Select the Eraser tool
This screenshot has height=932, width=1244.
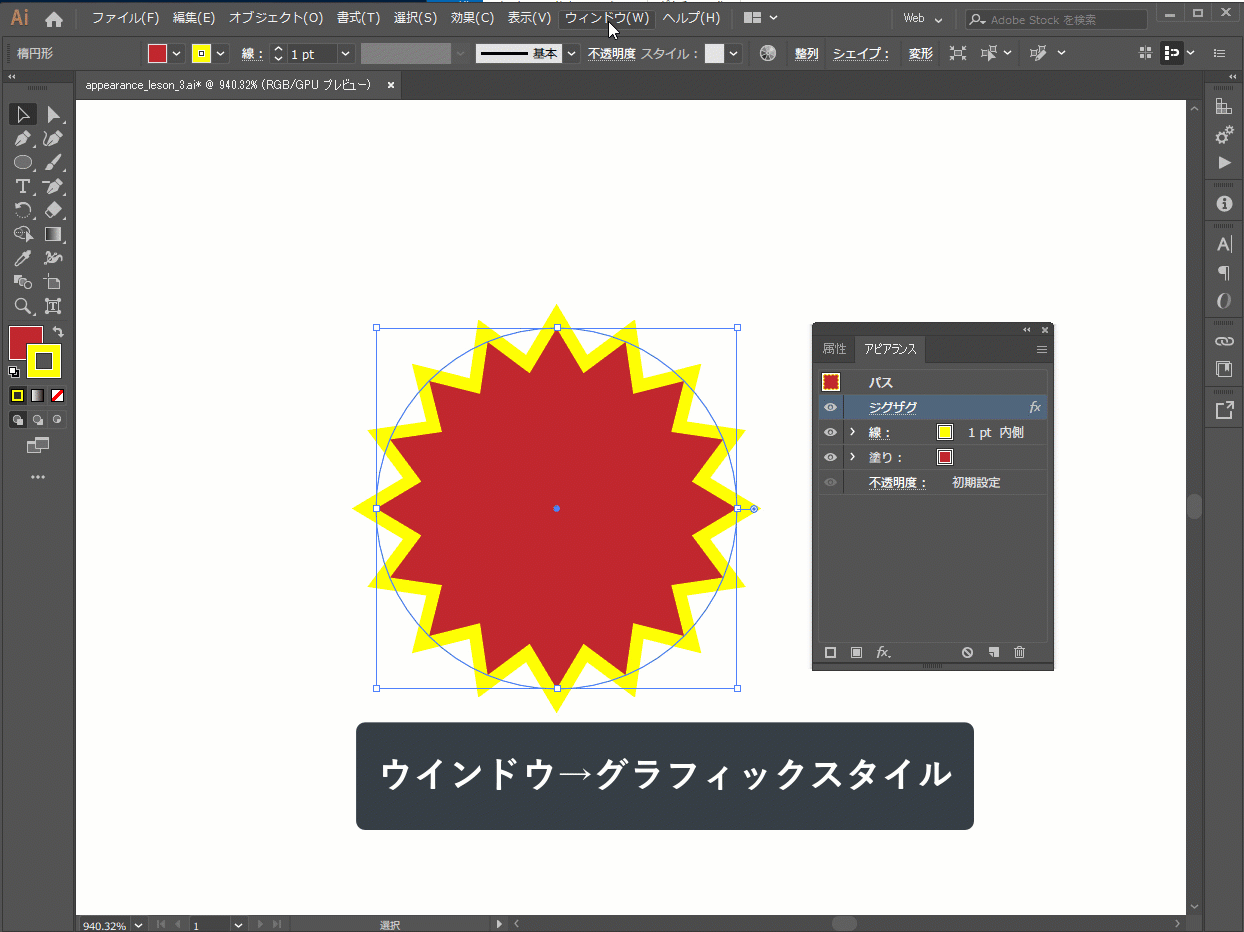pos(54,210)
